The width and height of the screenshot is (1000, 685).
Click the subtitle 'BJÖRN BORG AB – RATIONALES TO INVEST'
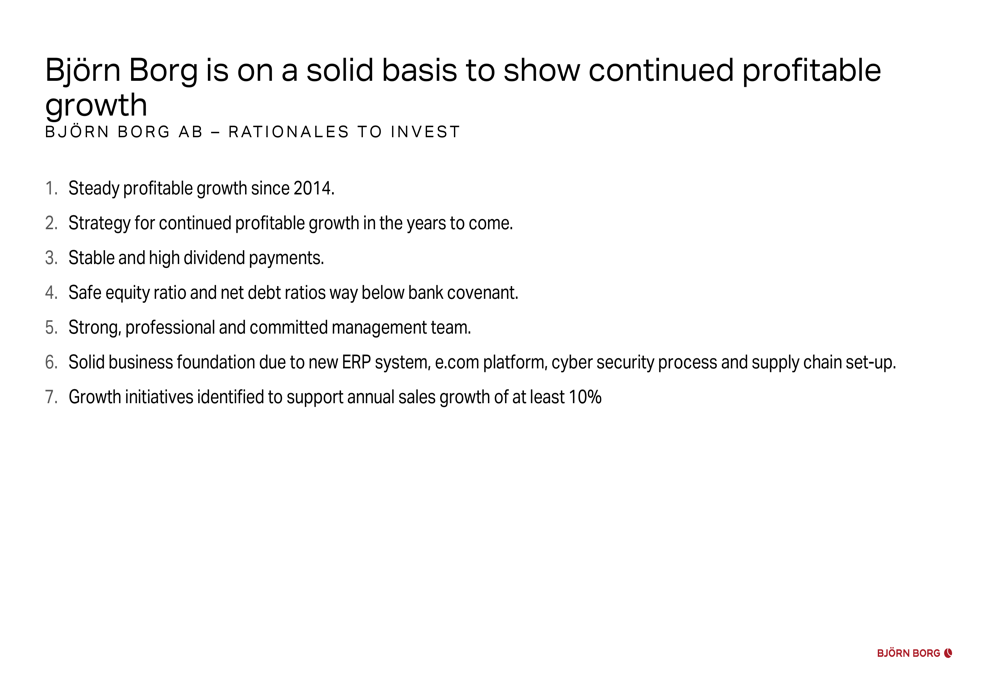tap(253, 132)
